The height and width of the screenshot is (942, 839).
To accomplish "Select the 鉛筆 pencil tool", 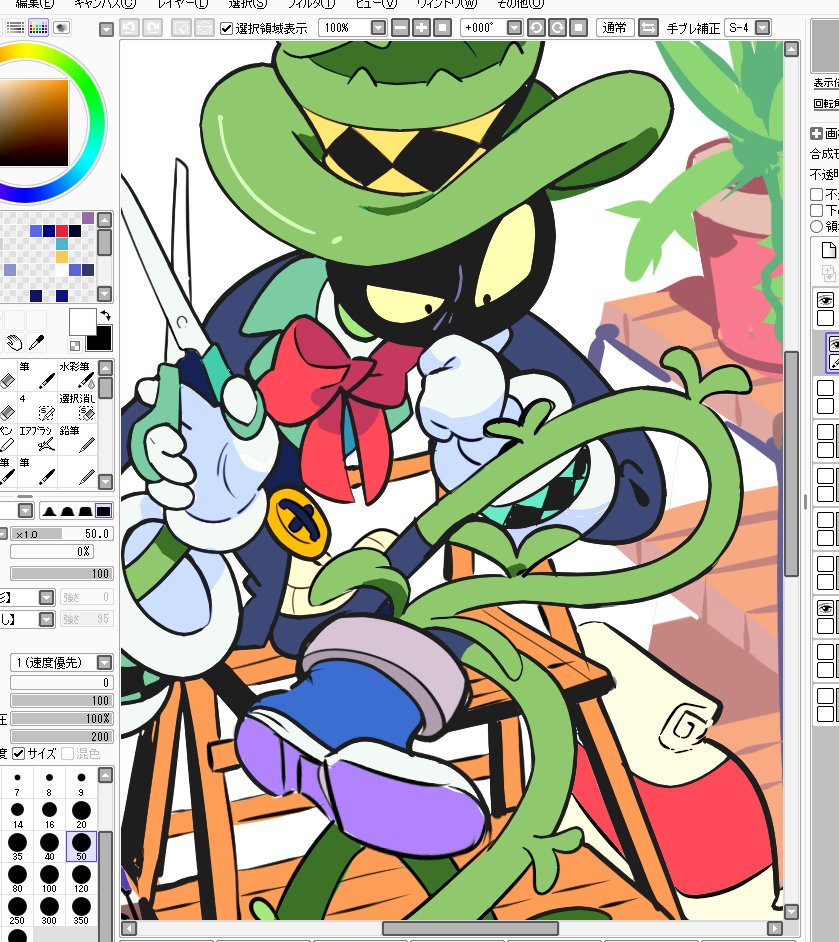I will tap(77, 439).
